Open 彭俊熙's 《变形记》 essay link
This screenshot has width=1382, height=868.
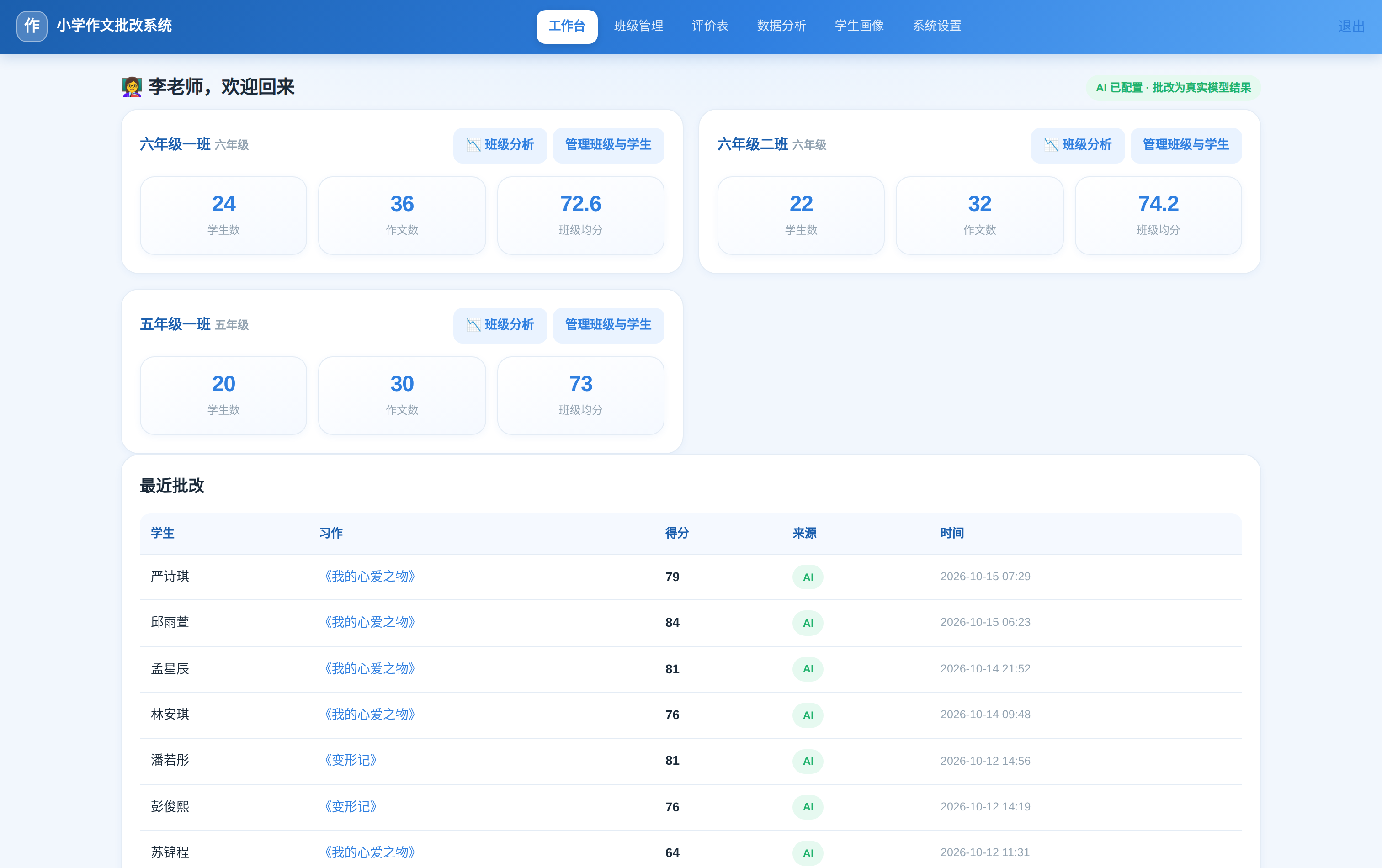(x=350, y=807)
